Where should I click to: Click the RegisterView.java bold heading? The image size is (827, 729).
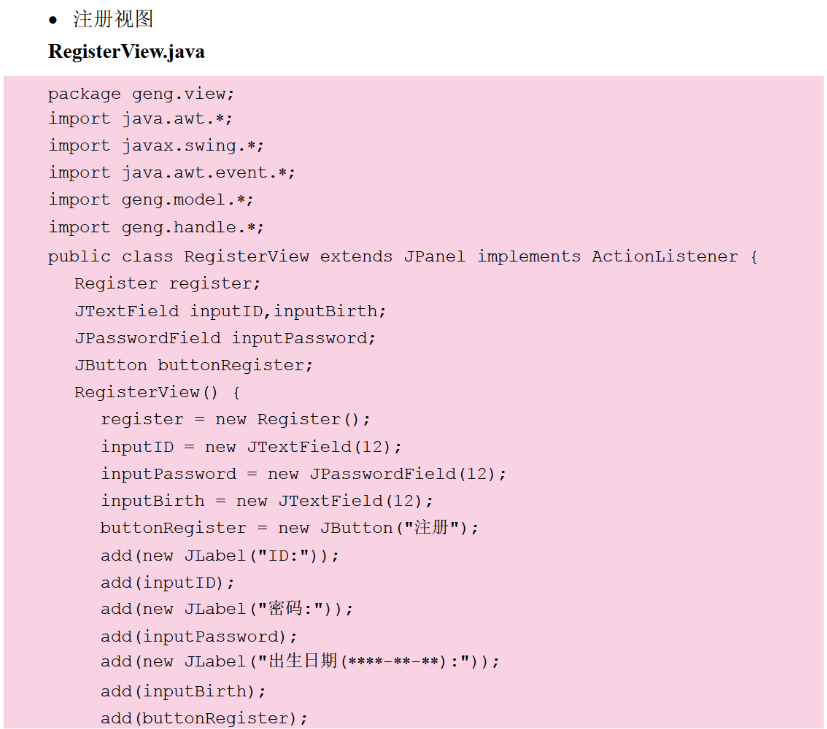pyautogui.click(x=126, y=51)
